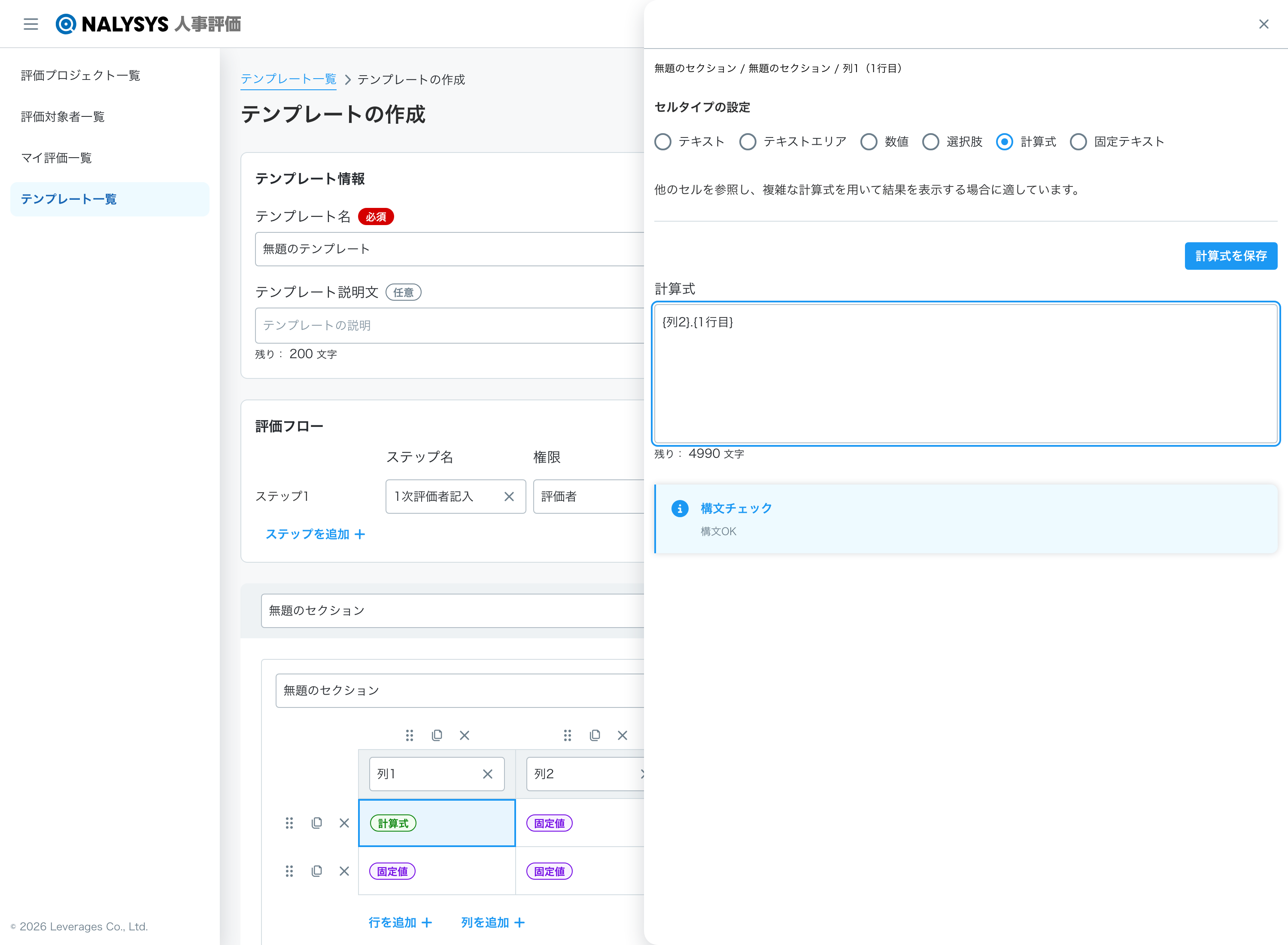Screen dimensions: 1288x945
Task: Open テンプレート一覧 in sidebar
Action: click(110, 199)
